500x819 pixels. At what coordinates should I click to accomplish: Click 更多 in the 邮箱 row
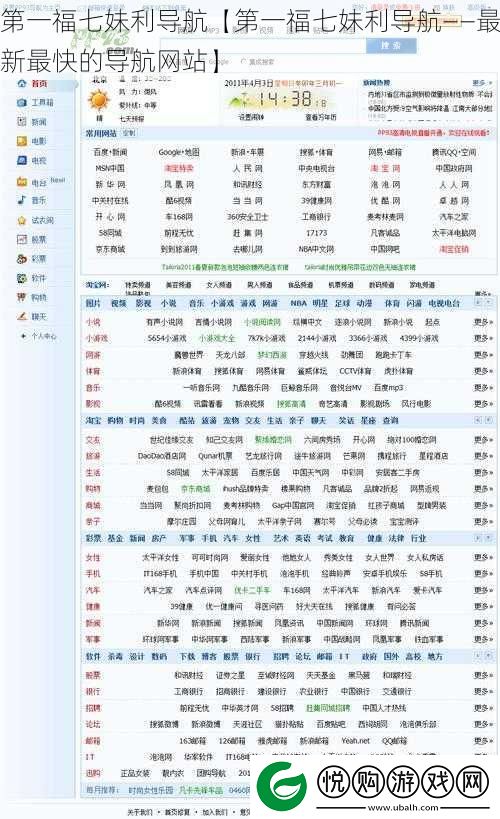click(x=483, y=741)
